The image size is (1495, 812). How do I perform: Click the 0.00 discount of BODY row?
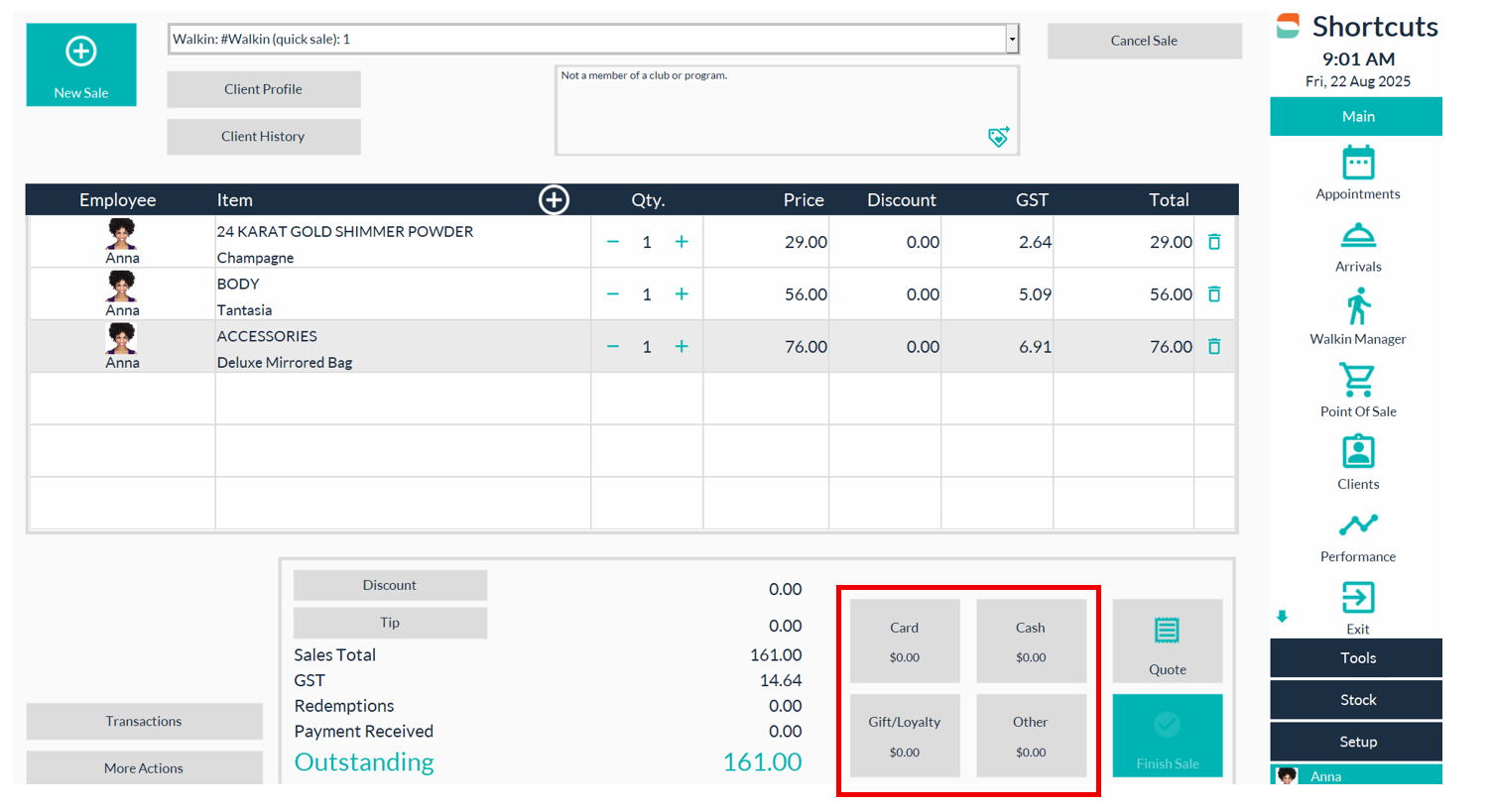tap(923, 294)
